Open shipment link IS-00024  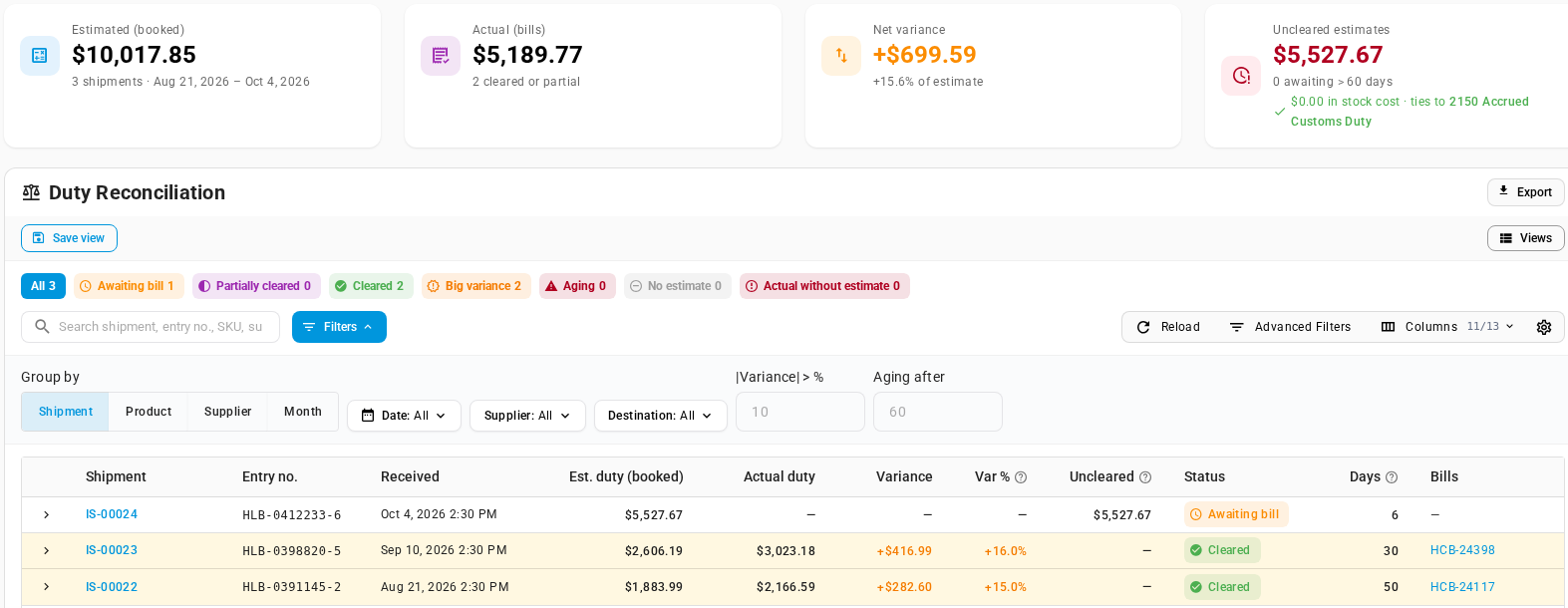112,514
